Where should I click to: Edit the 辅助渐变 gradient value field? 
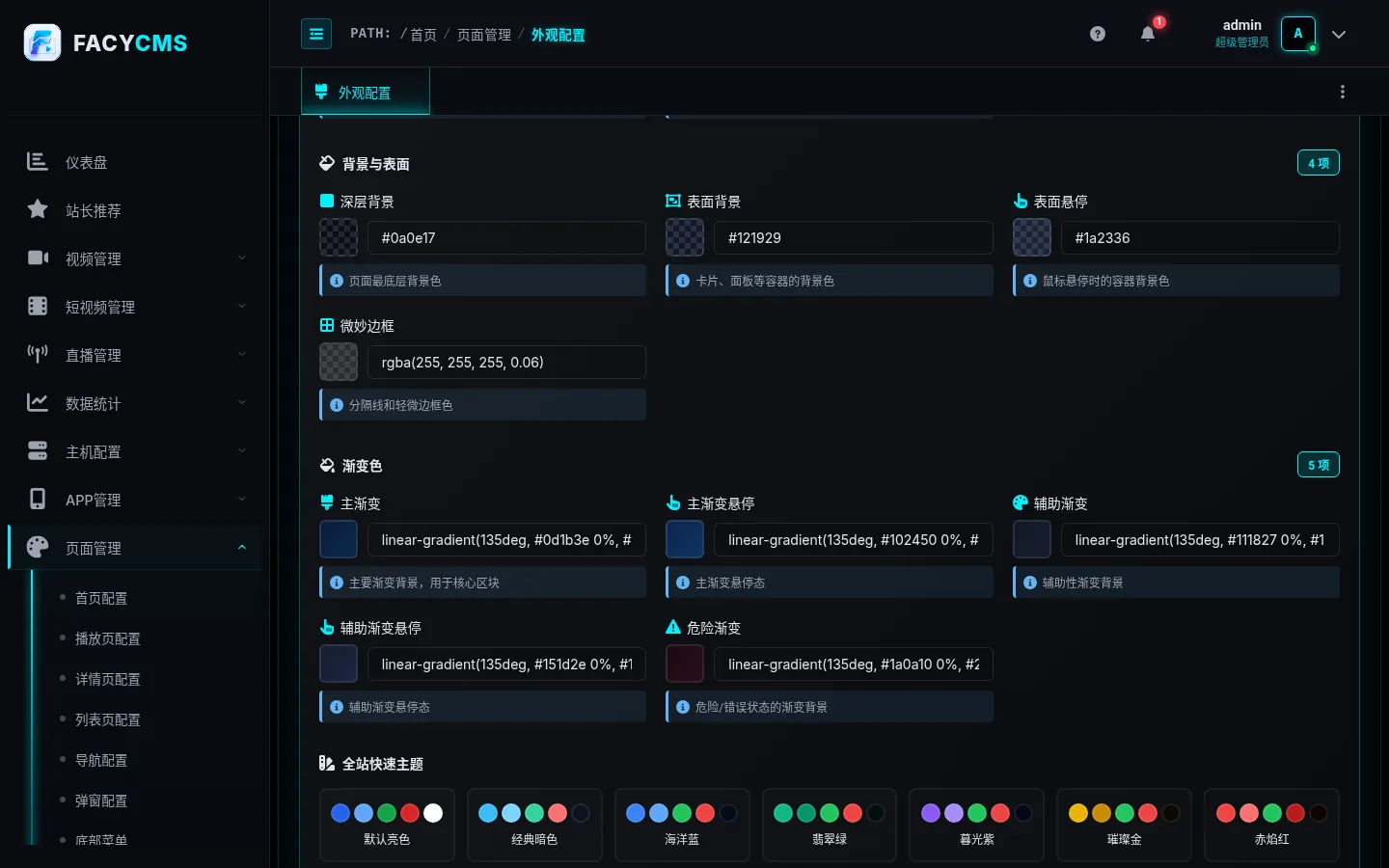coord(1200,539)
